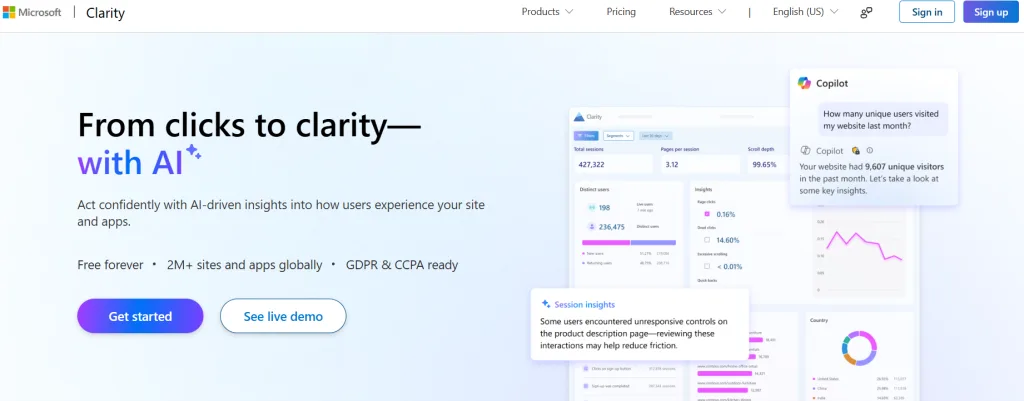Toggle the Dead clicks checkbox

click(707, 240)
